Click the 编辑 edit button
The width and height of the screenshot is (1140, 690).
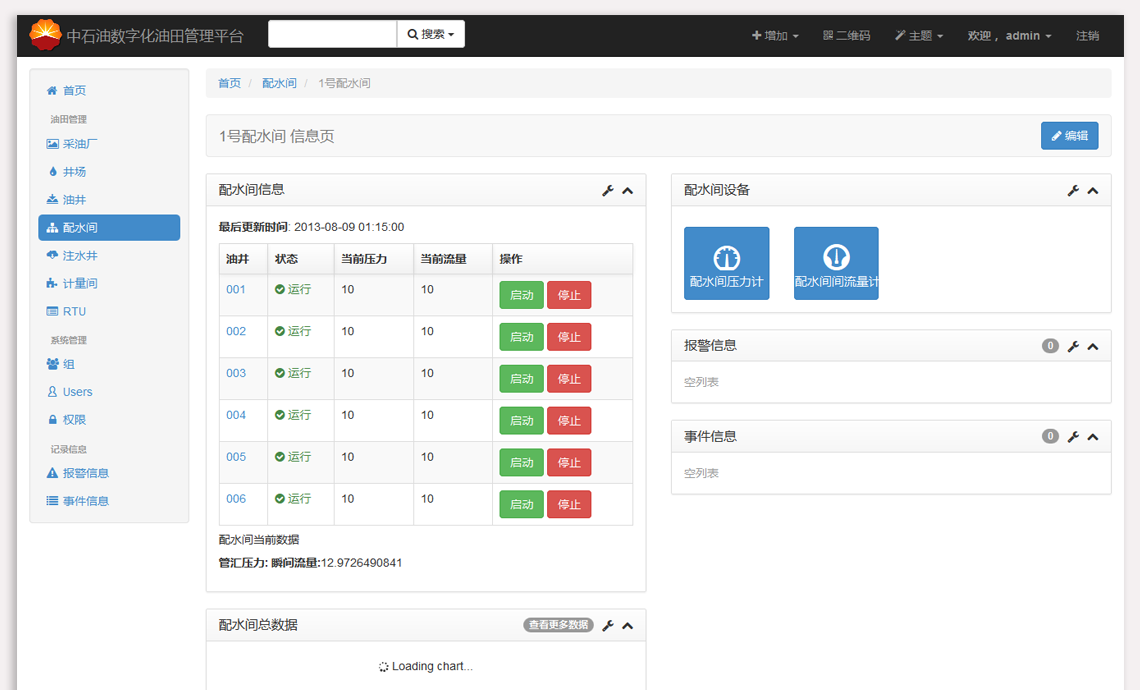[x=1069, y=136]
